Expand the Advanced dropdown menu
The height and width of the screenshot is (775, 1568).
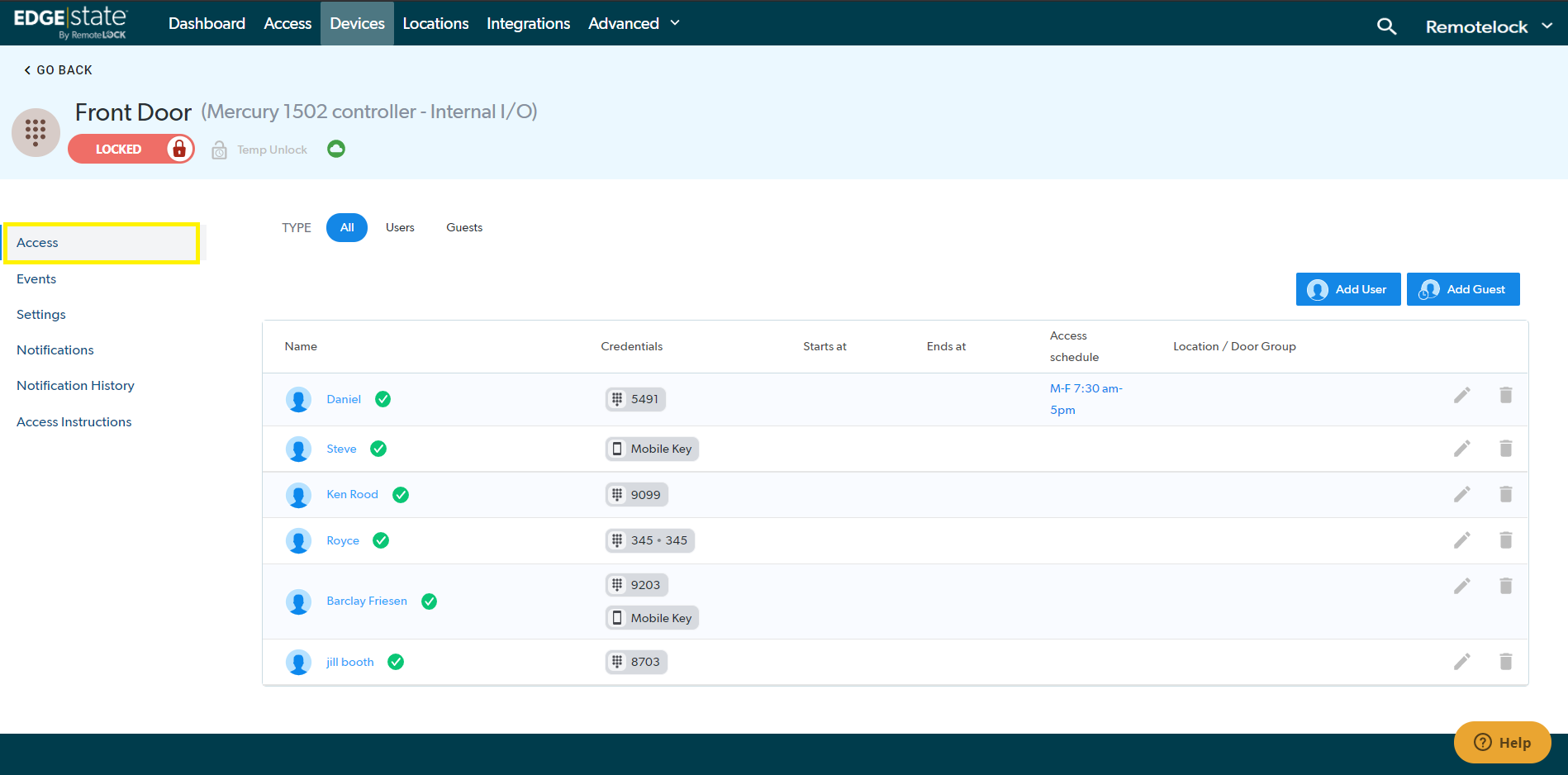point(634,23)
